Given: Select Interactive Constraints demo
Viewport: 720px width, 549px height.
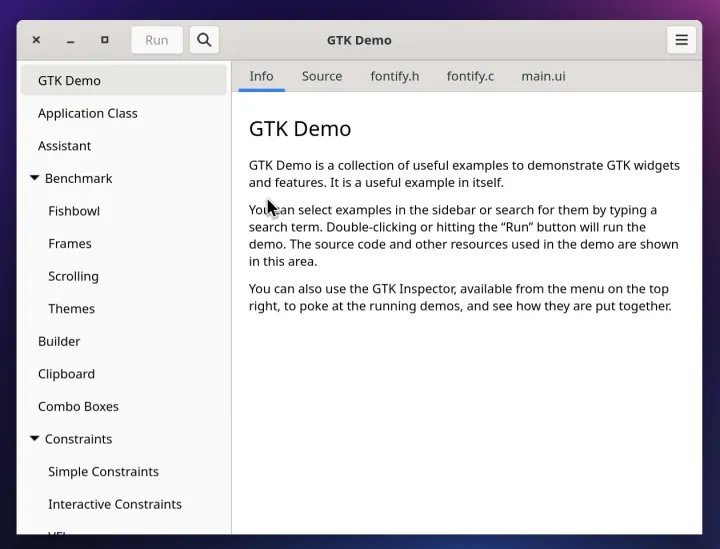Looking at the screenshot, I should [x=124, y=504].
